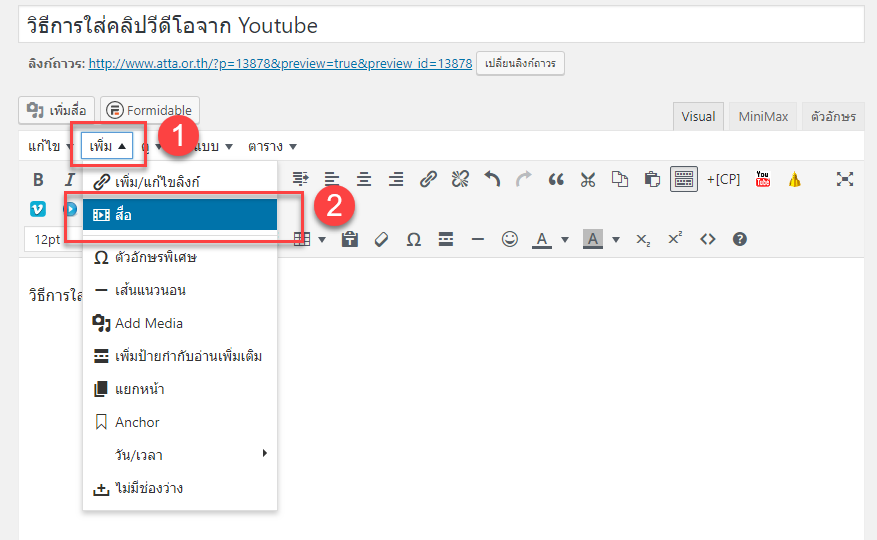This screenshot has width=877, height=540.
Task: Click the เพิ่มสื่อ button
Action: pyautogui.click(x=56, y=110)
